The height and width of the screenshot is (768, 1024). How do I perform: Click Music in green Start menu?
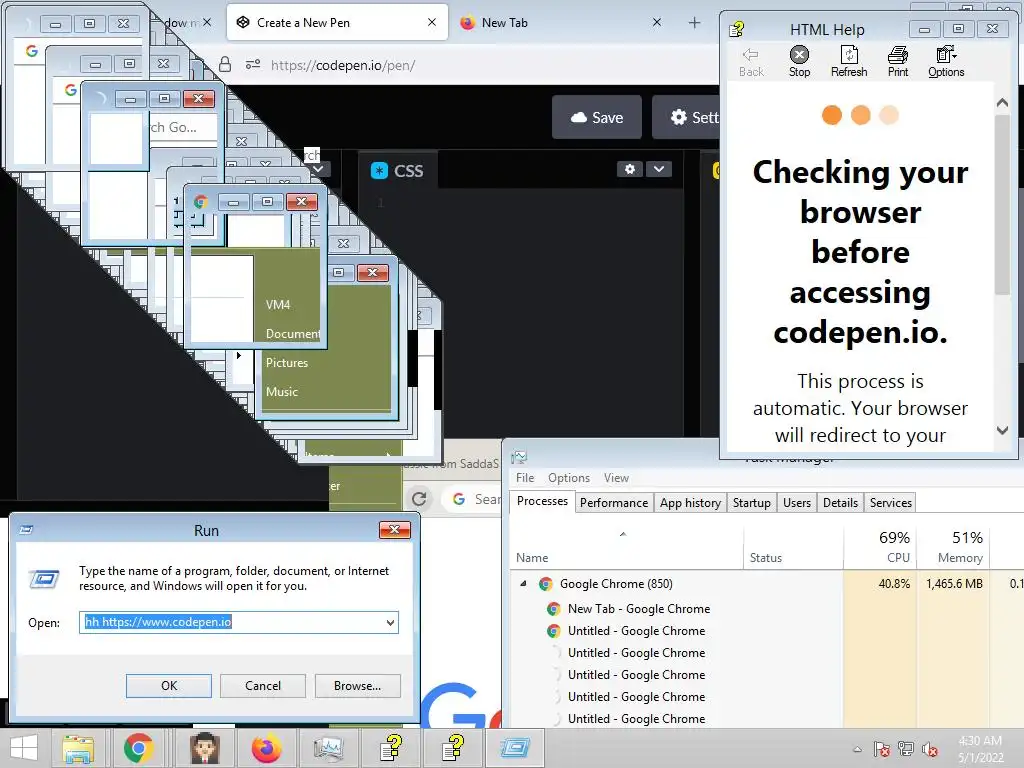pyautogui.click(x=281, y=392)
